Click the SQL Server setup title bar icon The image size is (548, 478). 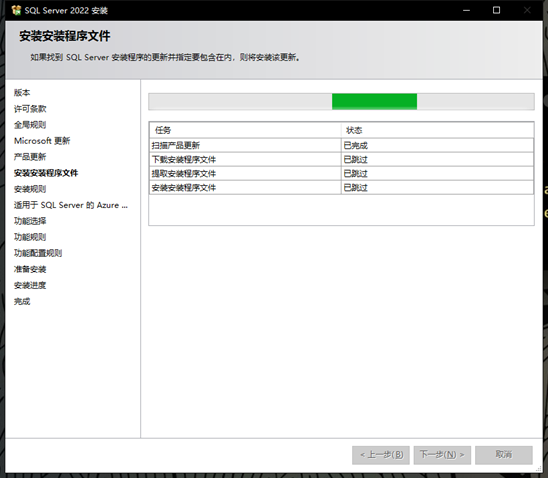(16, 10)
